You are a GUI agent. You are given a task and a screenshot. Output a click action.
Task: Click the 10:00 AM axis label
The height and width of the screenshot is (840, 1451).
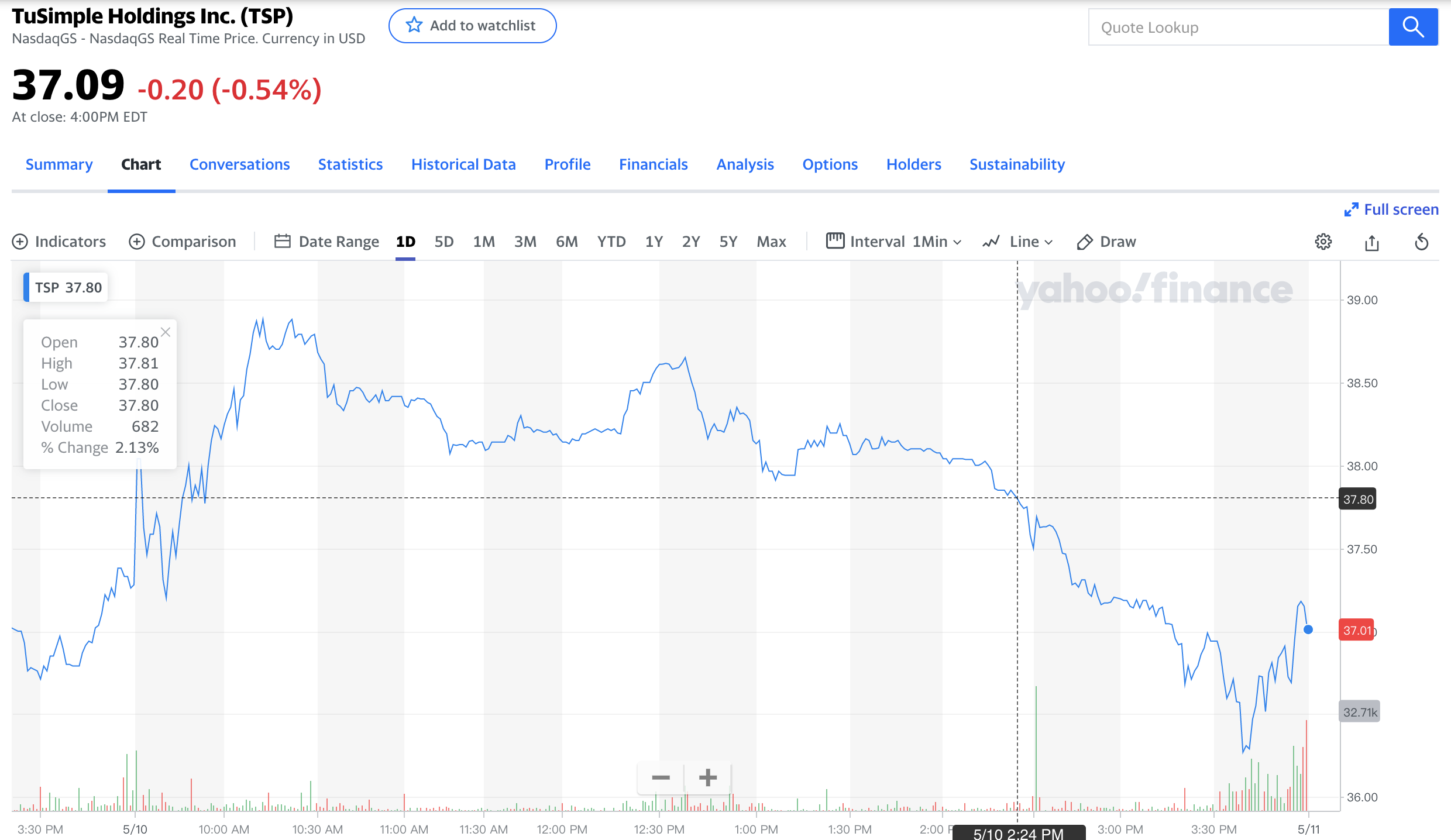pos(224,829)
